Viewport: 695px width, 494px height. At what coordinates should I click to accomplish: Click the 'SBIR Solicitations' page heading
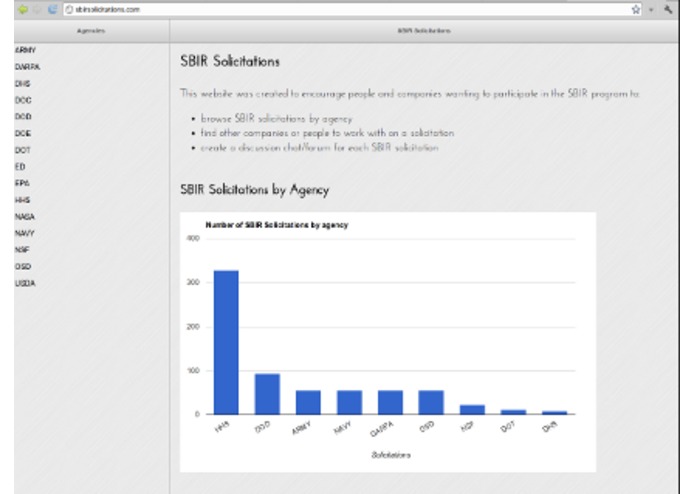click(230, 61)
